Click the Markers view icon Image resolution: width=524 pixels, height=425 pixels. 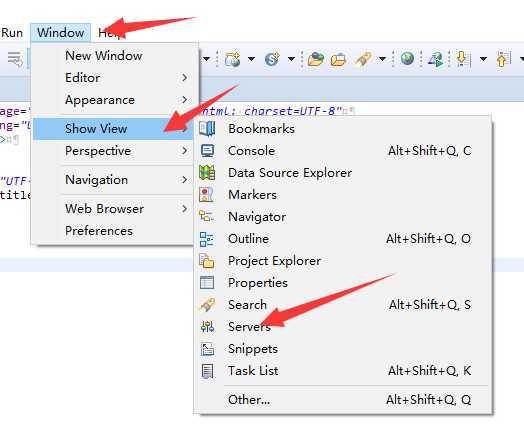[x=206, y=195]
